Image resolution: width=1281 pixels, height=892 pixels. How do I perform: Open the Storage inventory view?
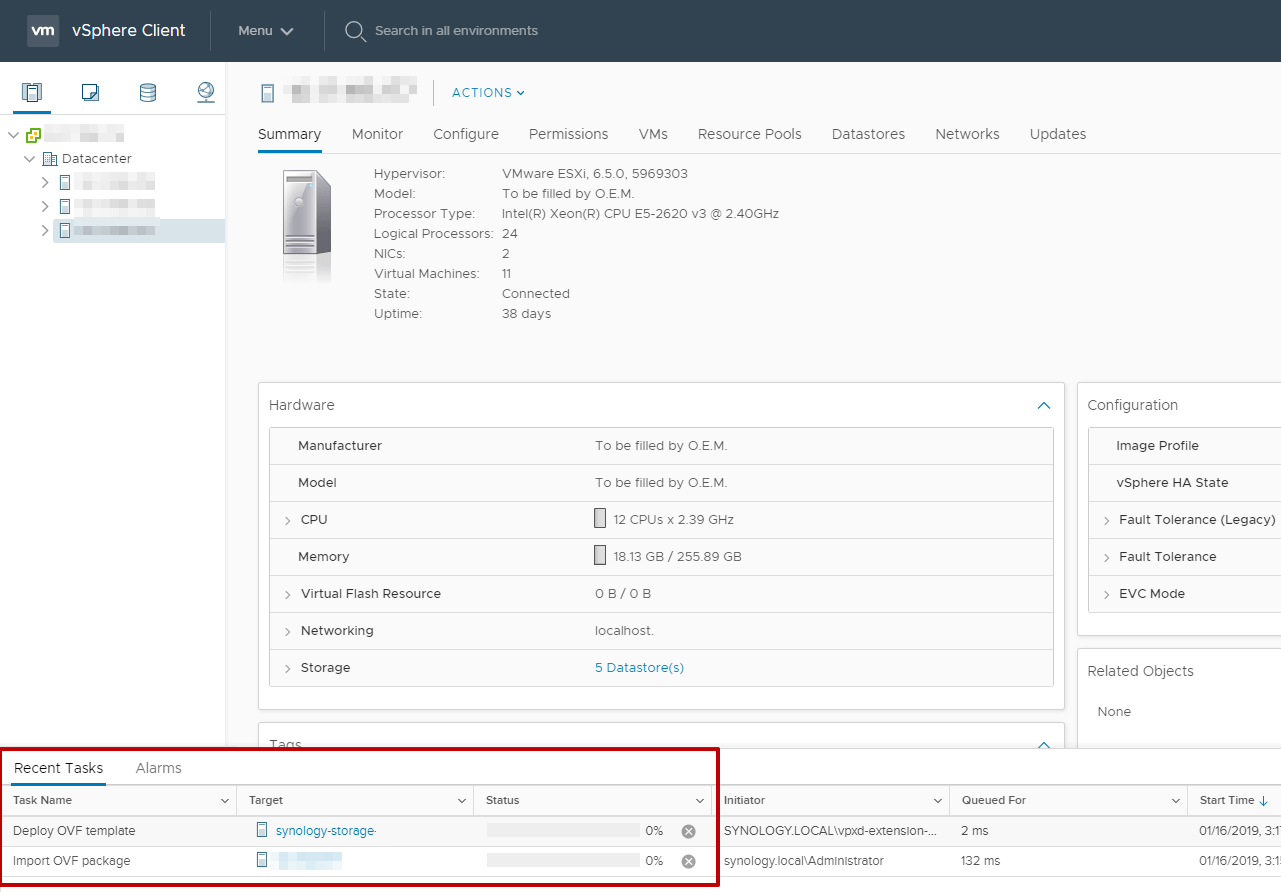coord(147,91)
